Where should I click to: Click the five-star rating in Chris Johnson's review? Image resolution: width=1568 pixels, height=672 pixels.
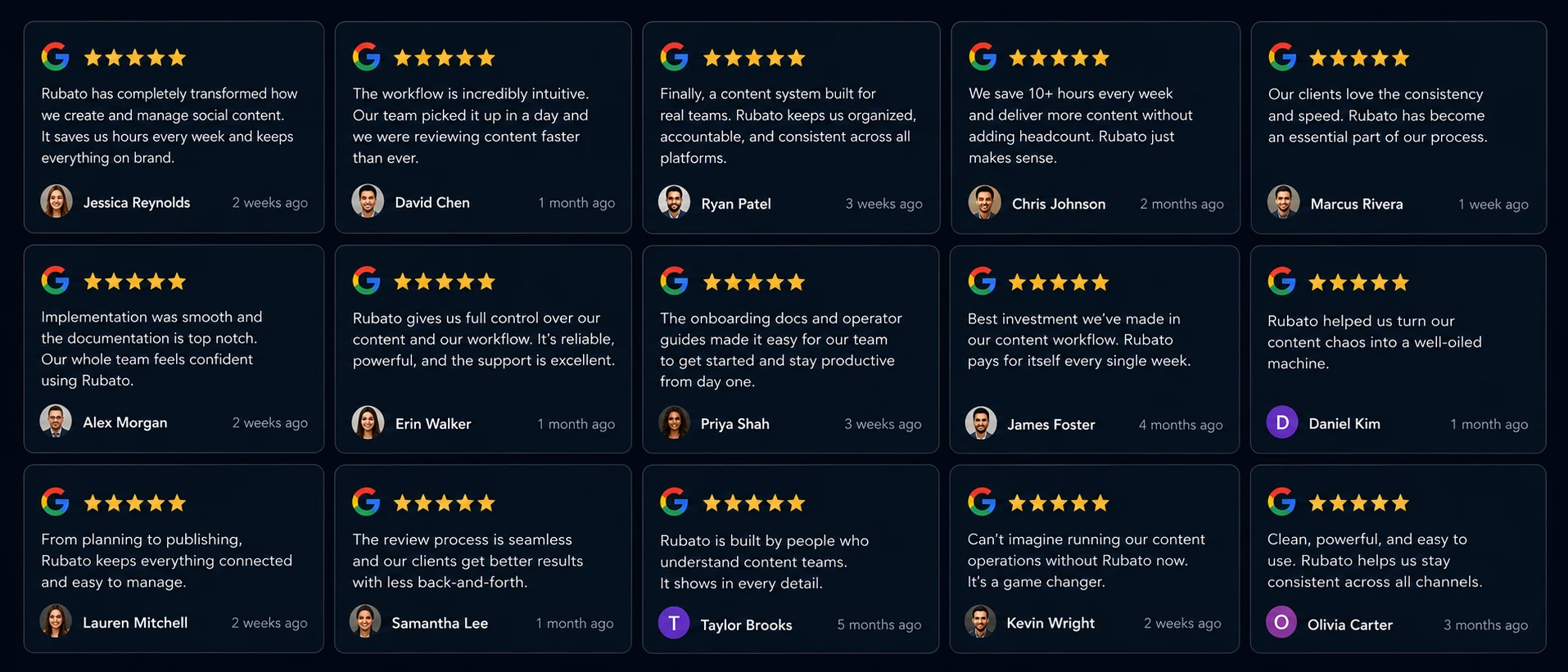pyautogui.click(x=1059, y=57)
